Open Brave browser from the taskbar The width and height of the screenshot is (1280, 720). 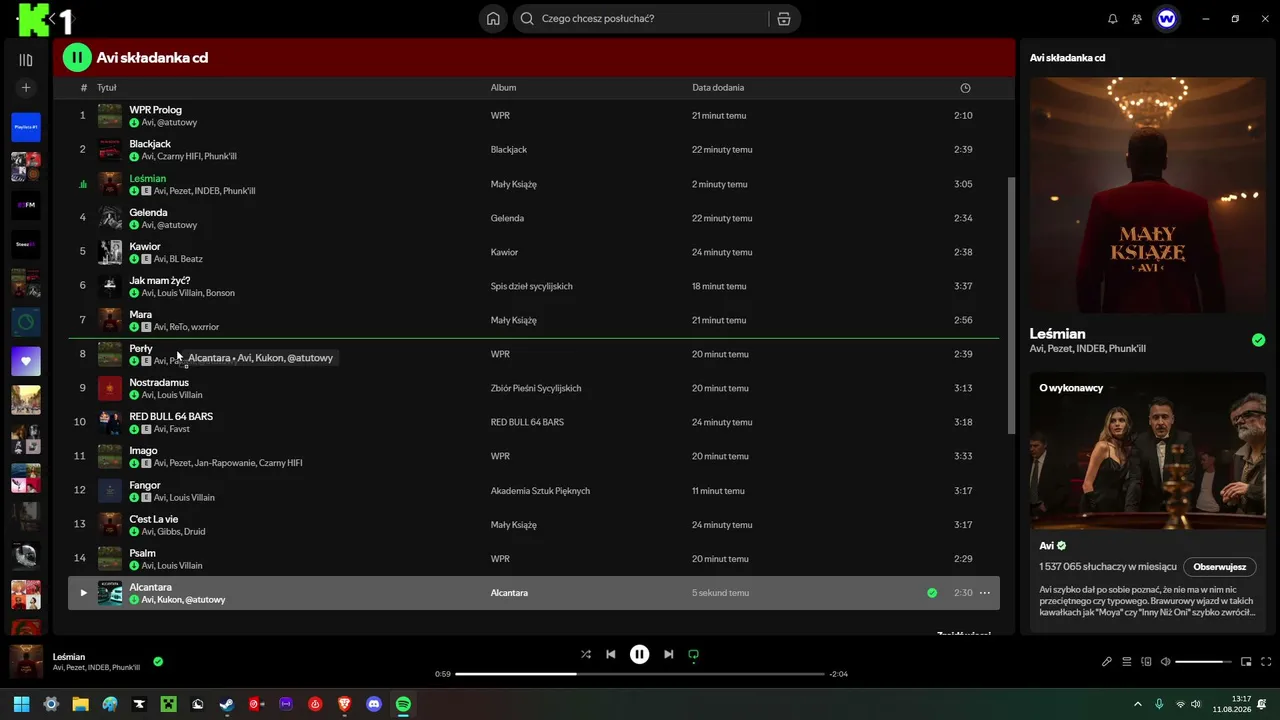(x=345, y=704)
